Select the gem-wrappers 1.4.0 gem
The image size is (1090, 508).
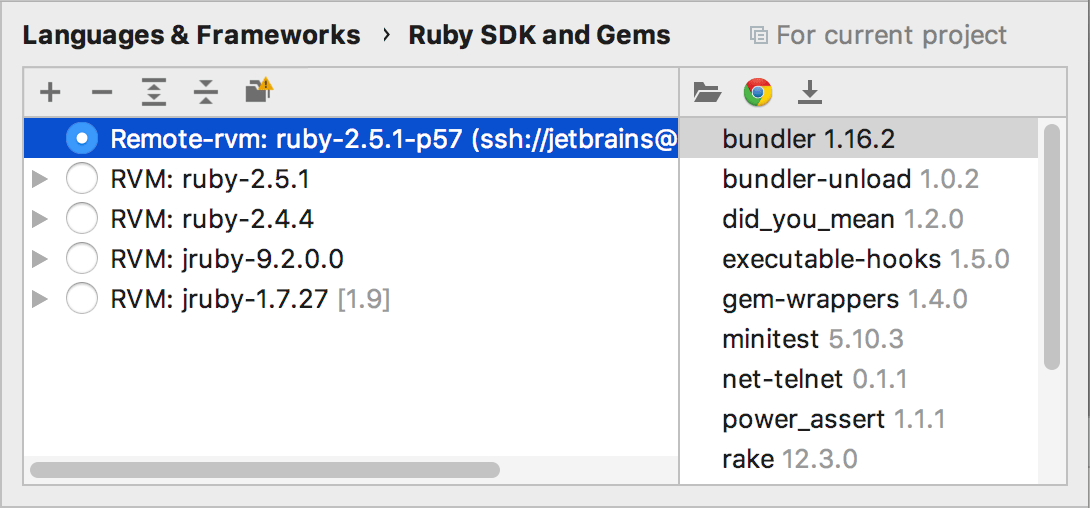[x=859, y=300]
